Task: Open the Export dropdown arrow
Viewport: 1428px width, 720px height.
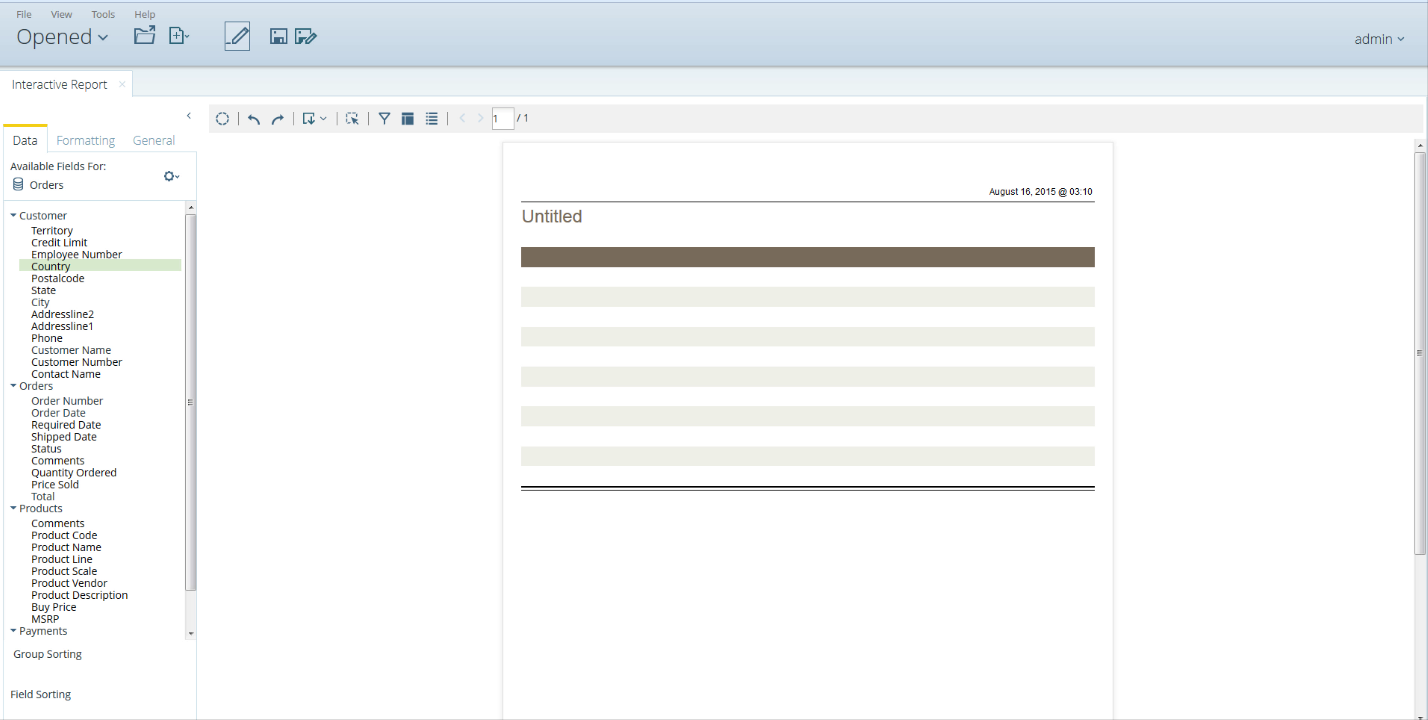Action: pyautogui.click(x=323, y=119)
